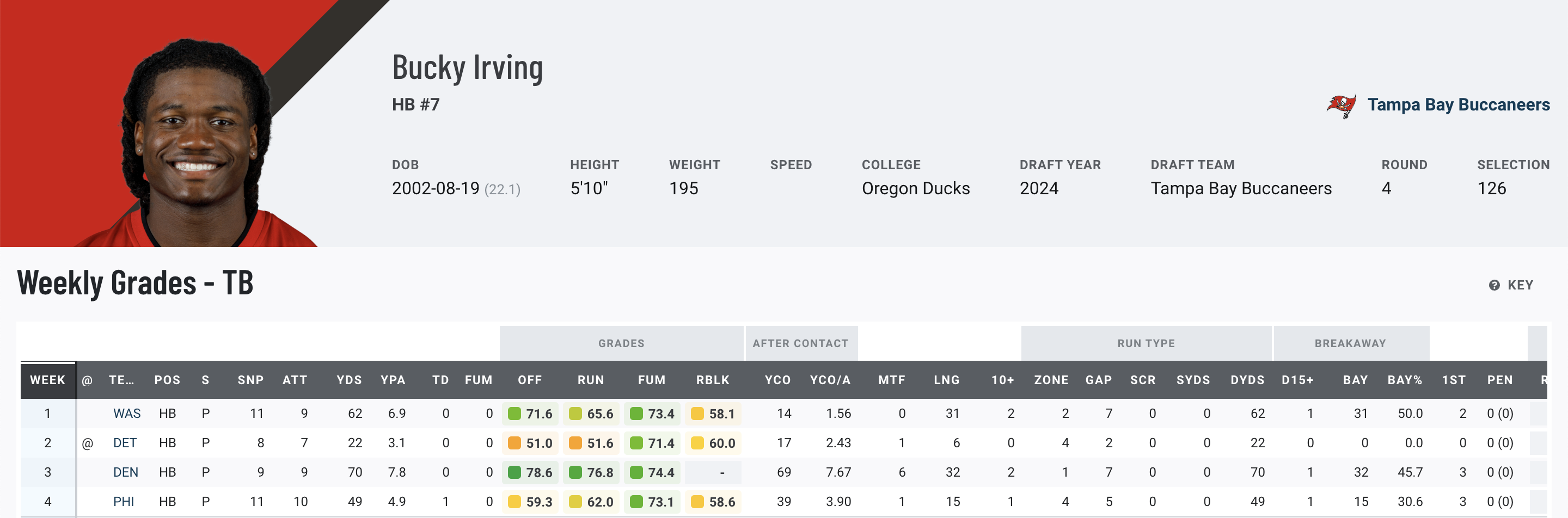Click the yellow swatch beside 59.3 grade
The width and height of the screenshot is (1568, 518).
(x=514, y=502)
